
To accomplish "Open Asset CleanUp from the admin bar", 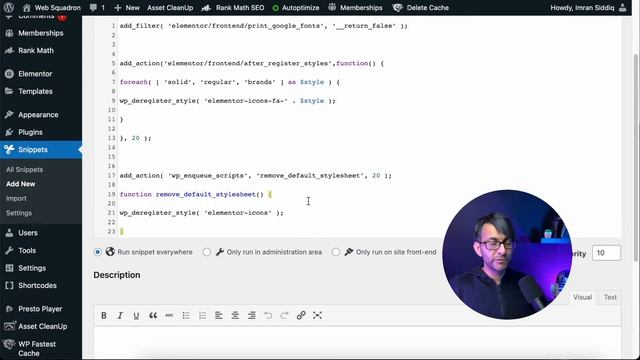I will [x=170, y=7].
